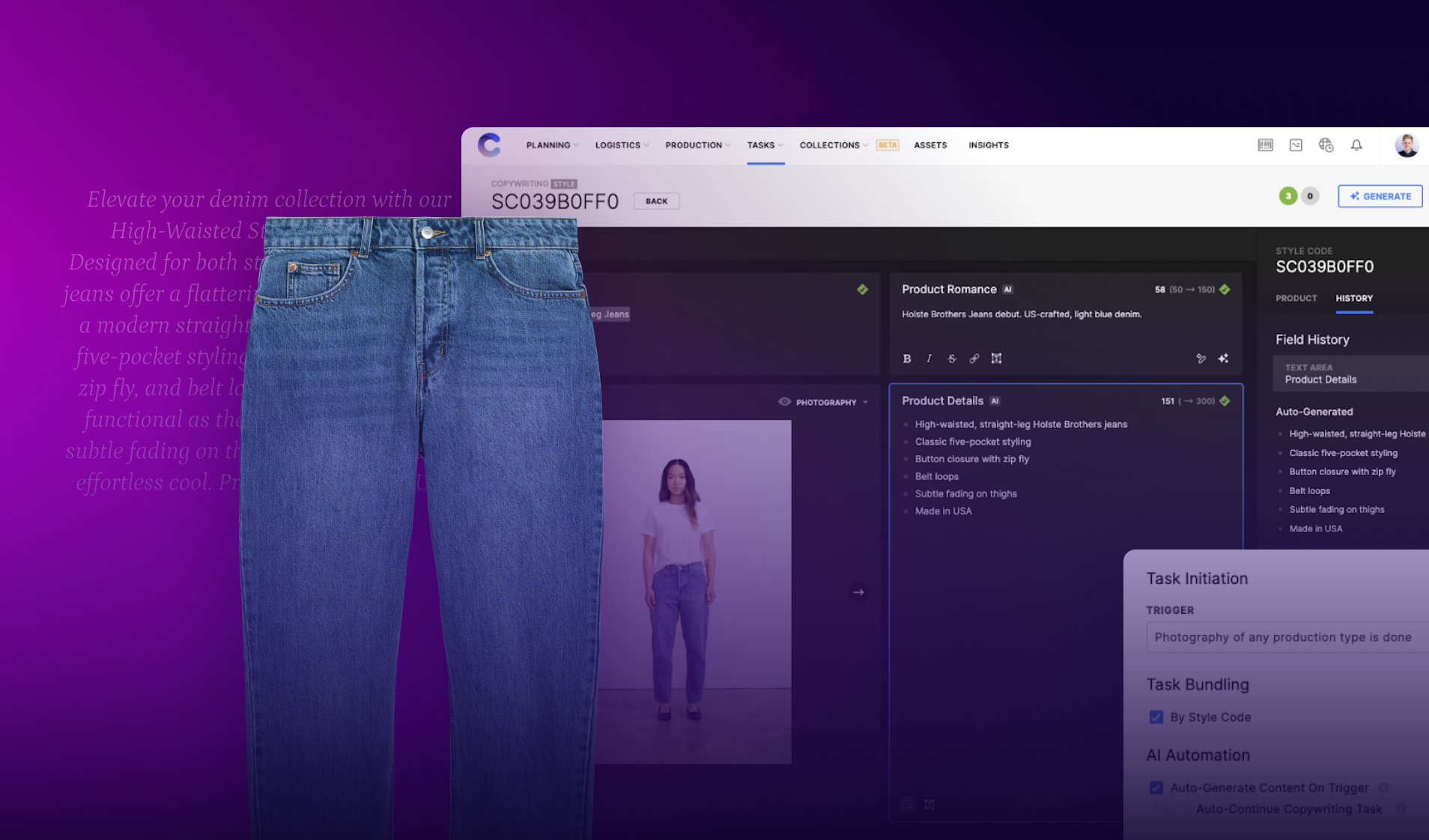
Task: Click the clear formatting brush icon
Action: (1201, 359)
